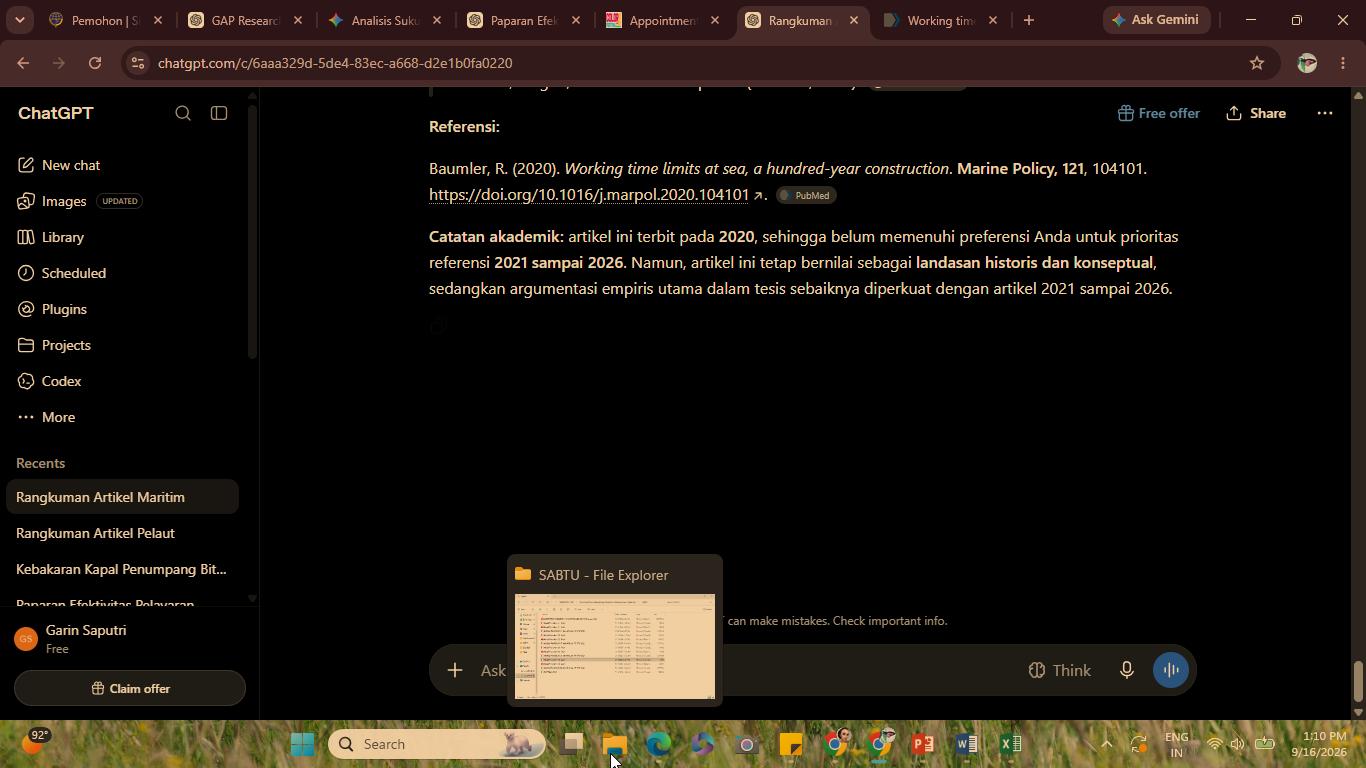The image size is (1366, 768).
Task: Open the tab search dropdown arrow in Chrome
Action: (19, 20)
